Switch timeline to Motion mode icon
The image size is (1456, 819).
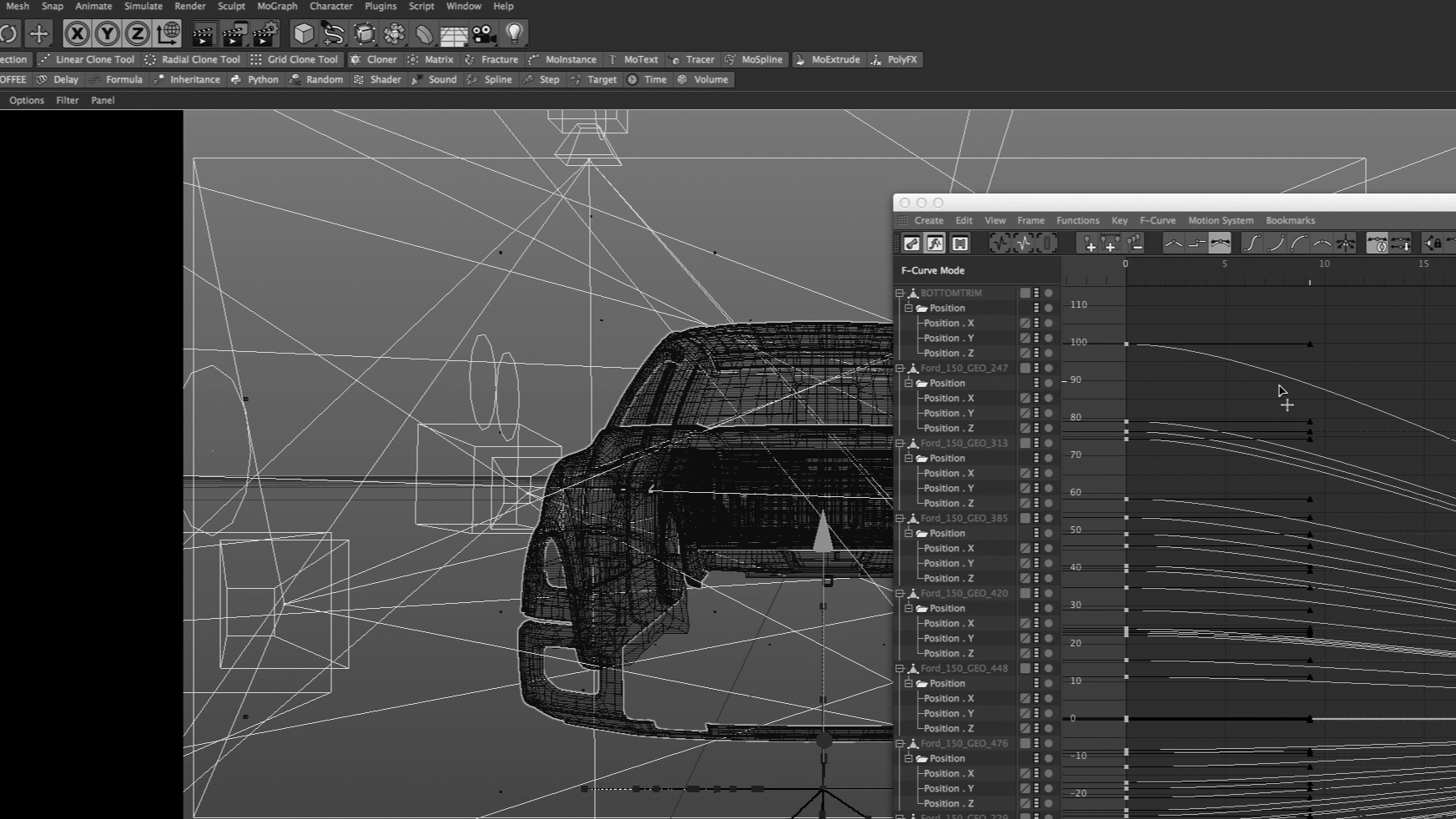coord(960,244)
